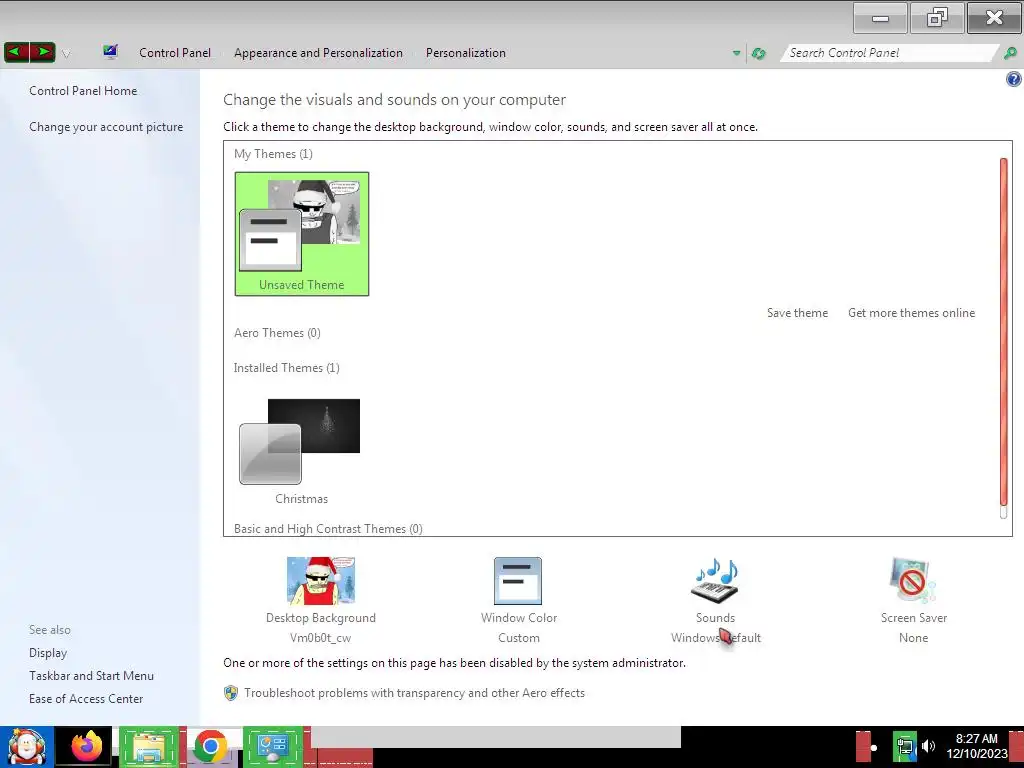Image resolution: width=1024 pixels, height=768 pixels.
Task: Go forward using the green forward arrow
Action: tap(42, 52)
